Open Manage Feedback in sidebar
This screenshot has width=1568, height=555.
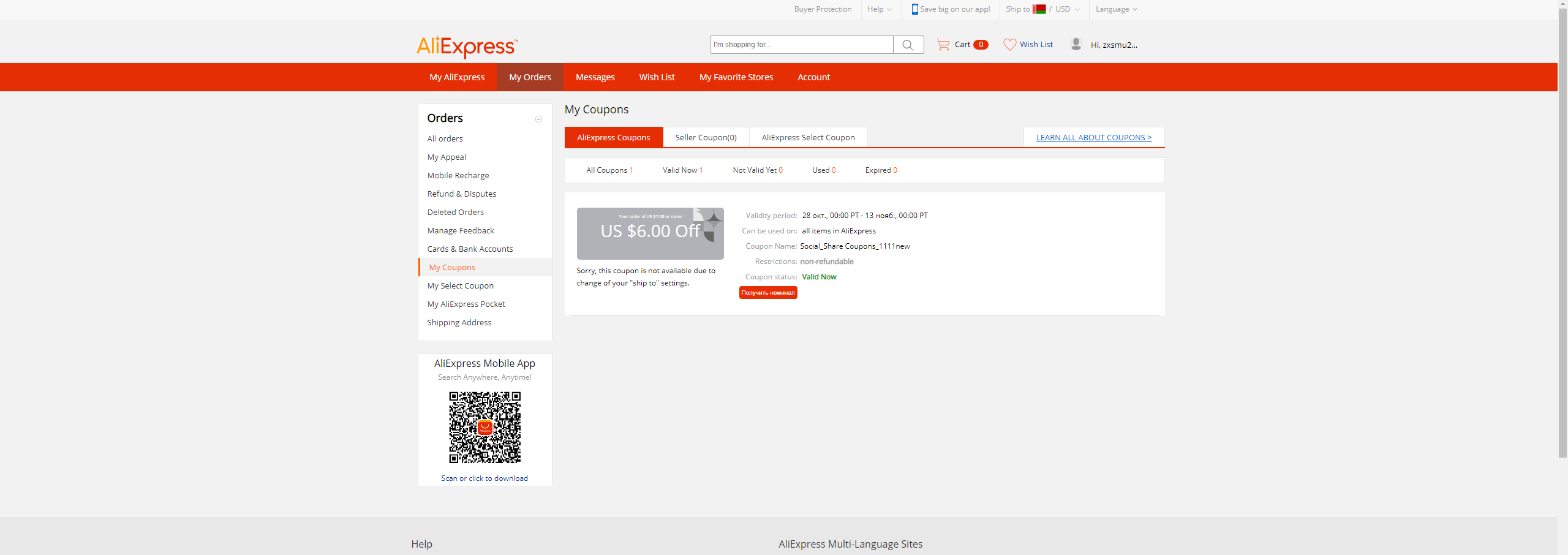click(x=461, y=231)
